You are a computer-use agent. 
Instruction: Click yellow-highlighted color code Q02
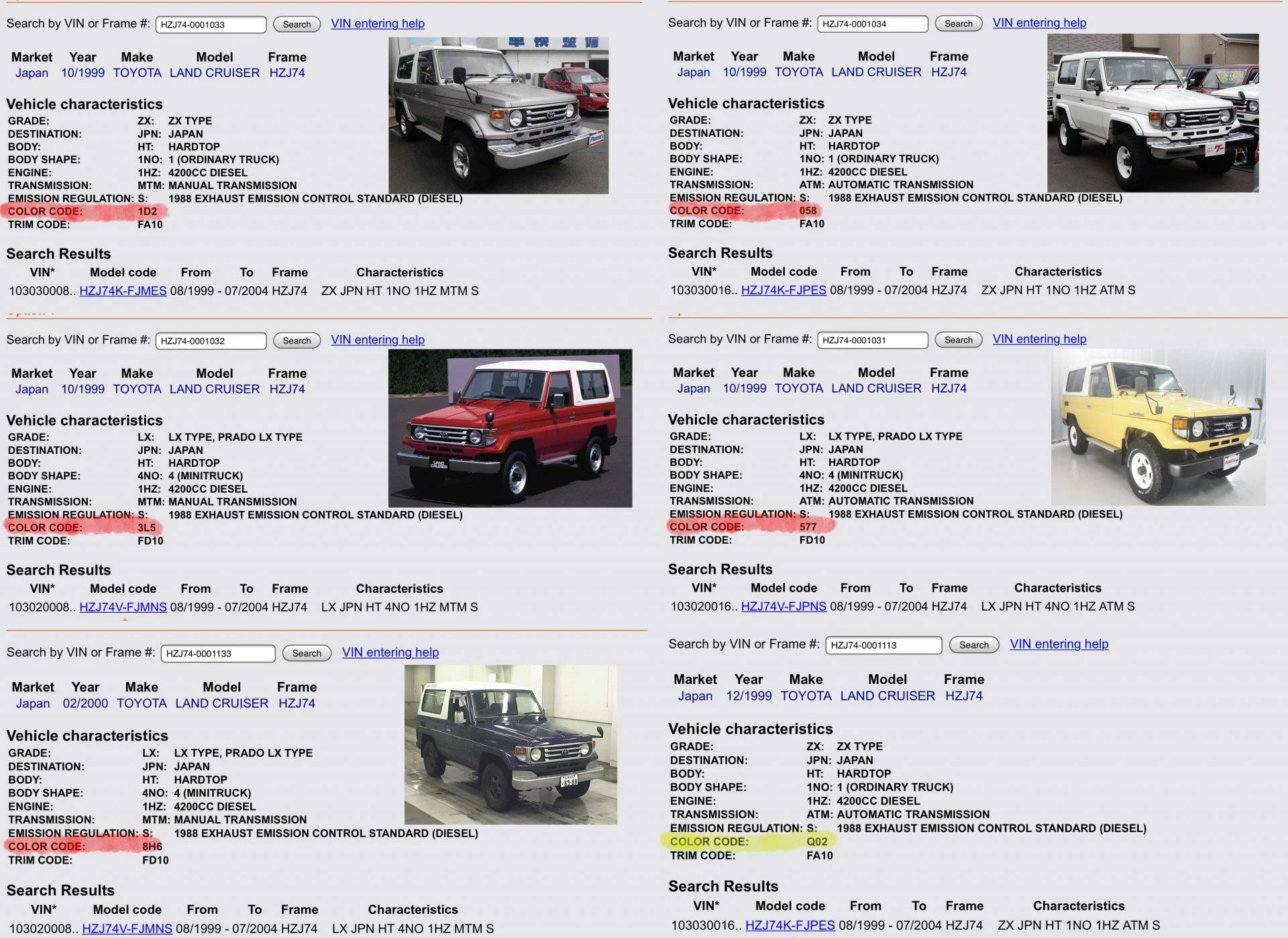pyautogui.click(x=816, y=842)
